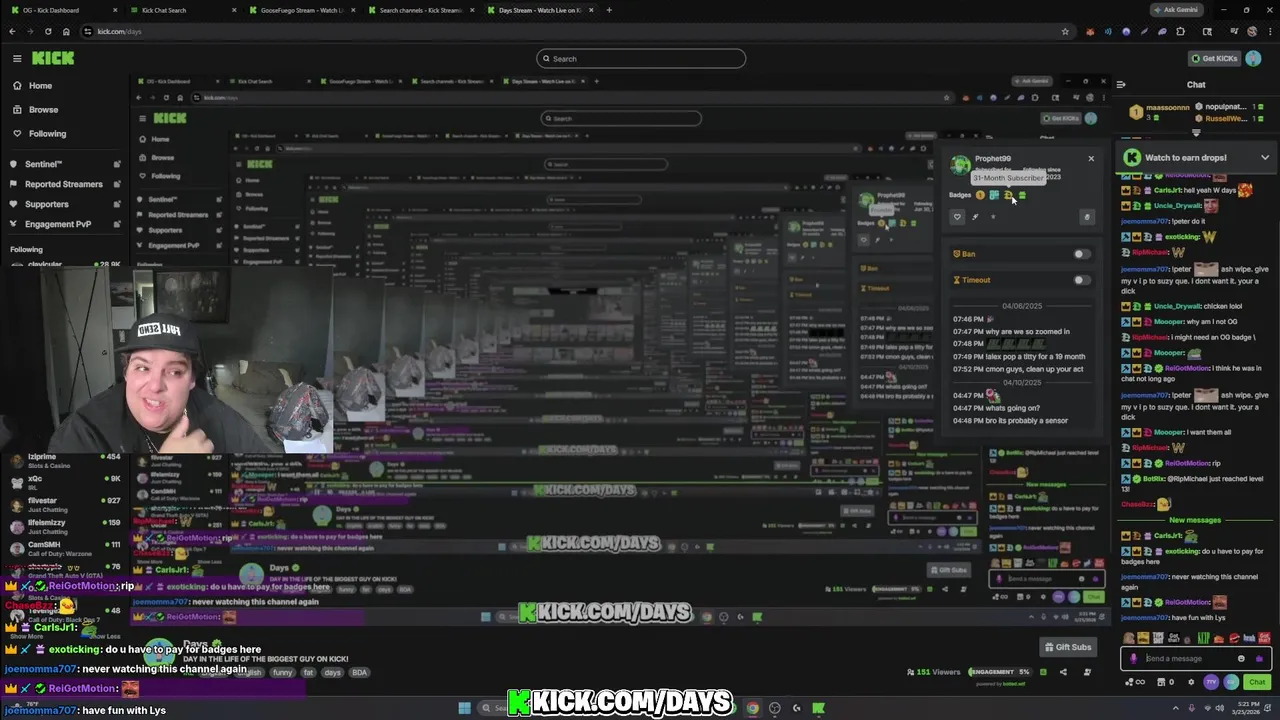The image size is (1280, 720).
Task: Toggle the Timeout switch in streamed Prophet99 card
Action: [1082, 280]
